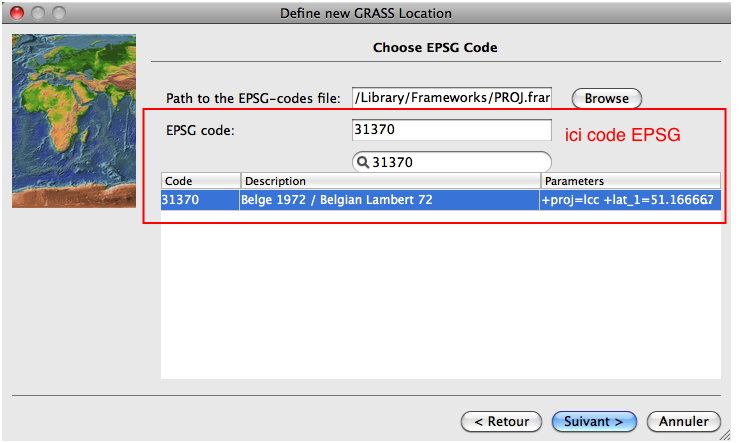
Task: Go back with the Retour button
Action: coord(502,421)
